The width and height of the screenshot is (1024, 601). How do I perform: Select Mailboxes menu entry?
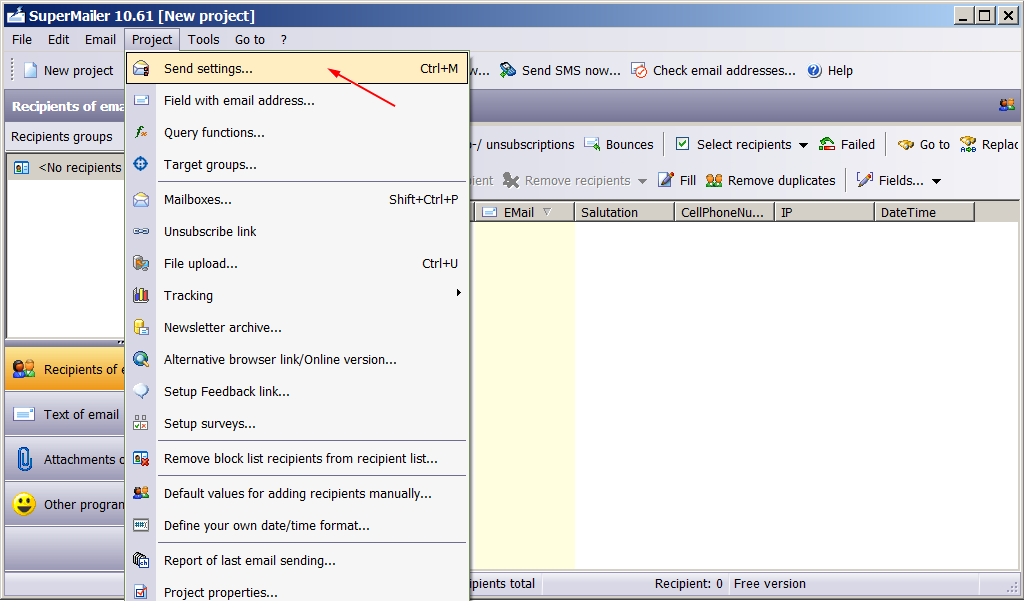click(197, 199)
